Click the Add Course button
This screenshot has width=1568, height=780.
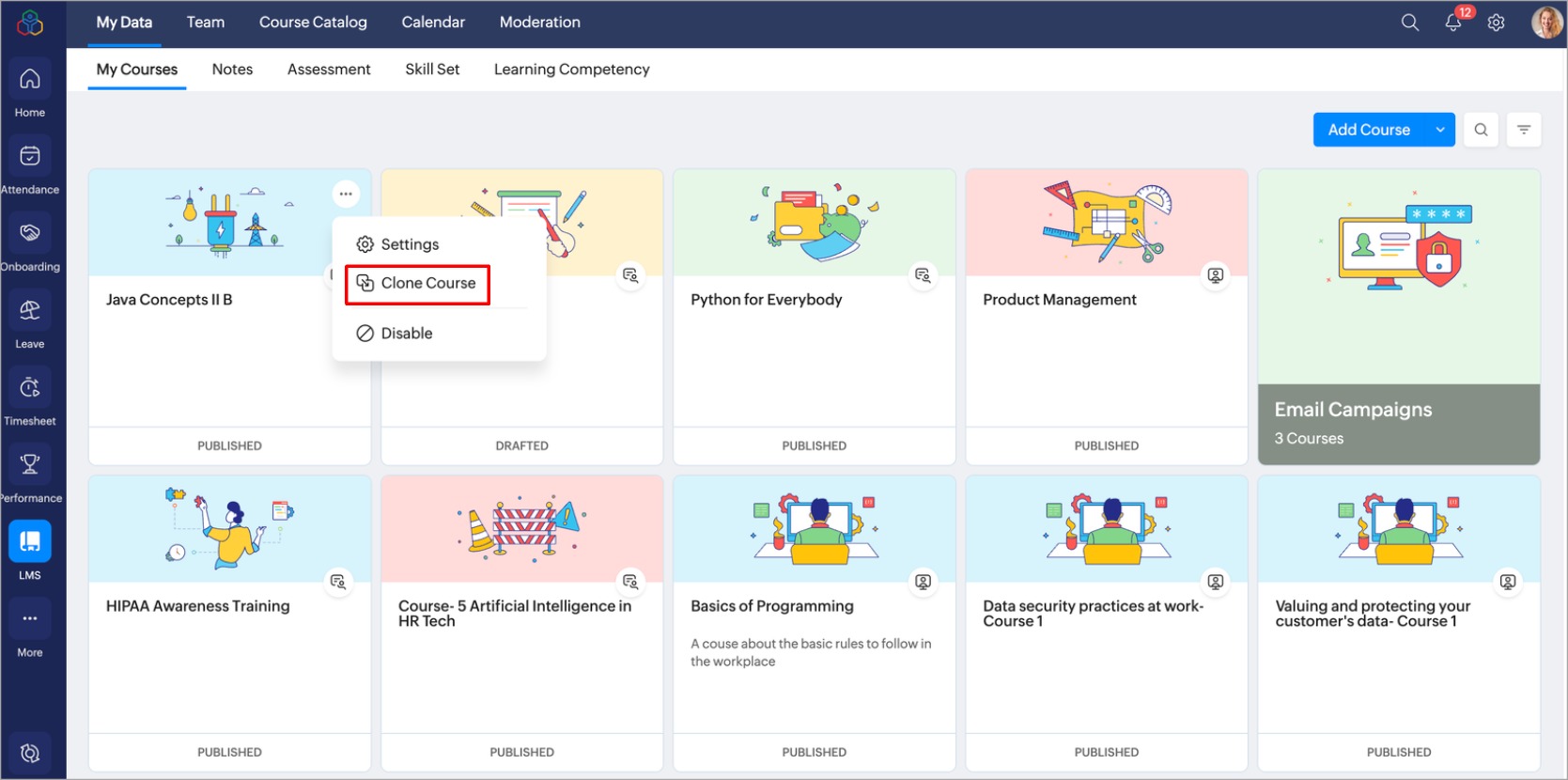[1368, 130]
